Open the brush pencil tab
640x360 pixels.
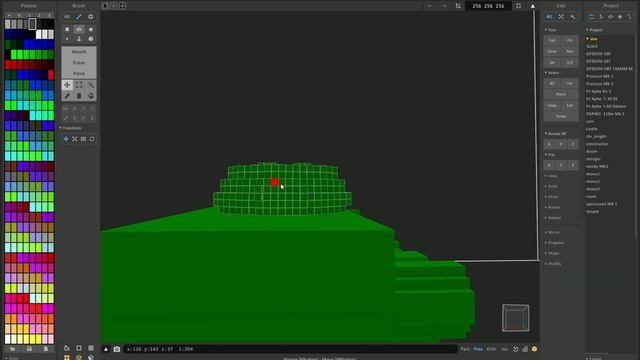(x=79, y=17)
